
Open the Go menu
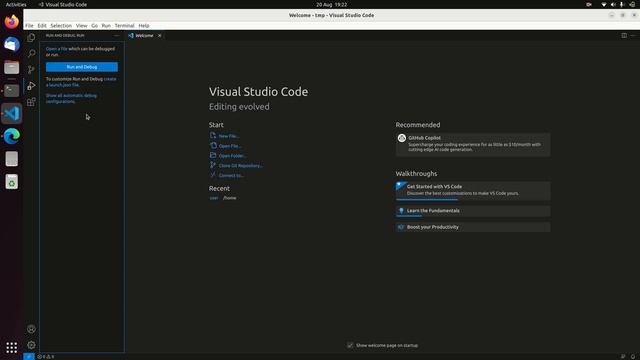94,25
